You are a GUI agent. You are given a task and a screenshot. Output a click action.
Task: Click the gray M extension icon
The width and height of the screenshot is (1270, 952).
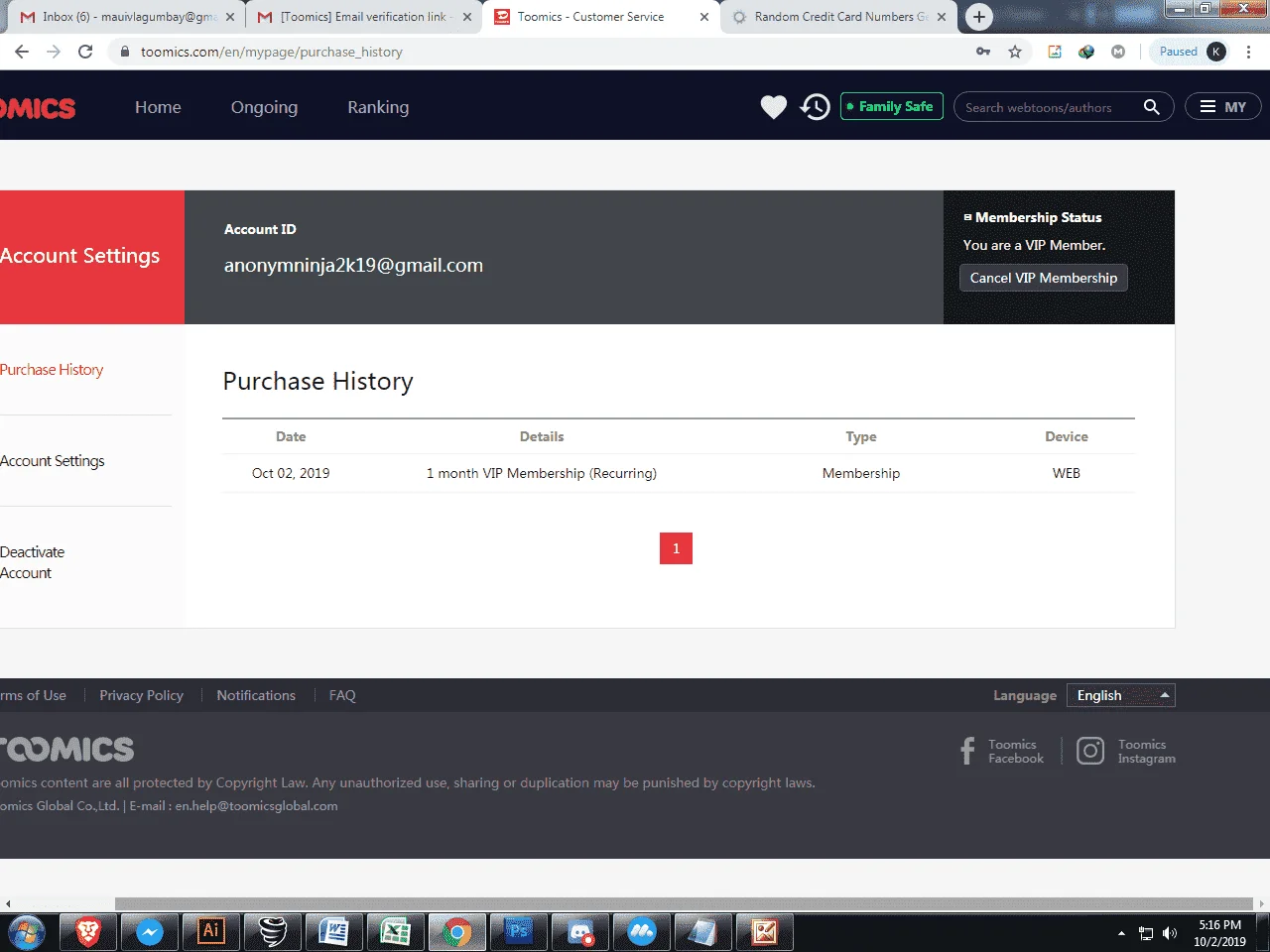1118,52
